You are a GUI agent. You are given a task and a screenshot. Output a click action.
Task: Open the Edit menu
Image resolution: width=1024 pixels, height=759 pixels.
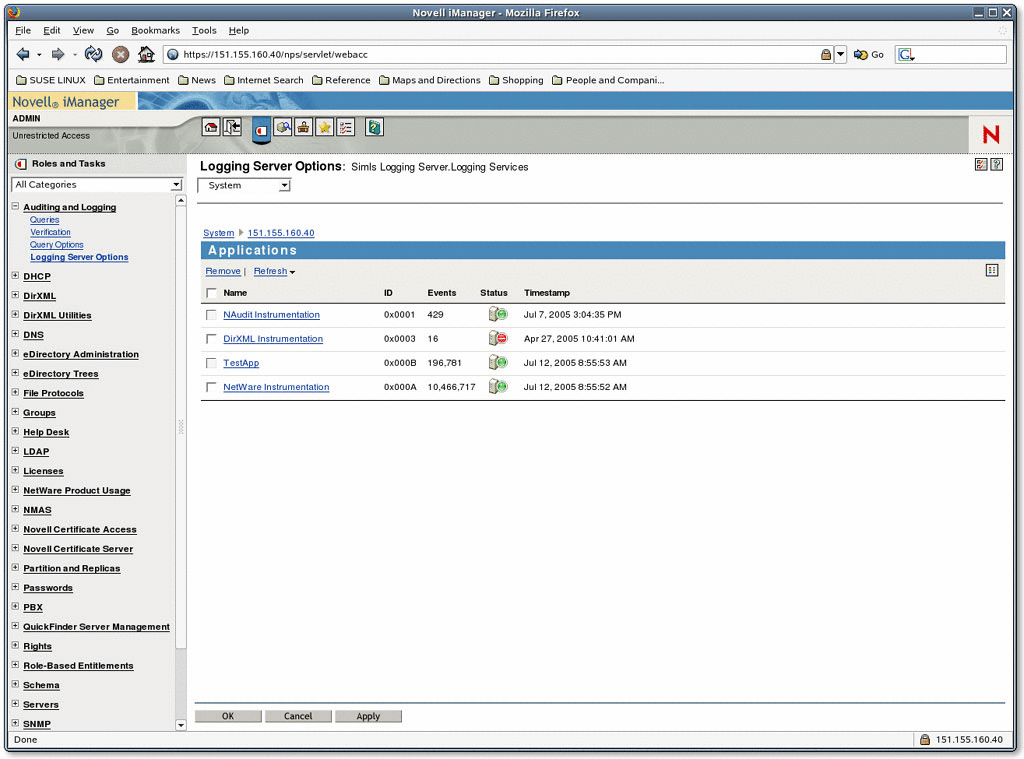coord(52,30)
